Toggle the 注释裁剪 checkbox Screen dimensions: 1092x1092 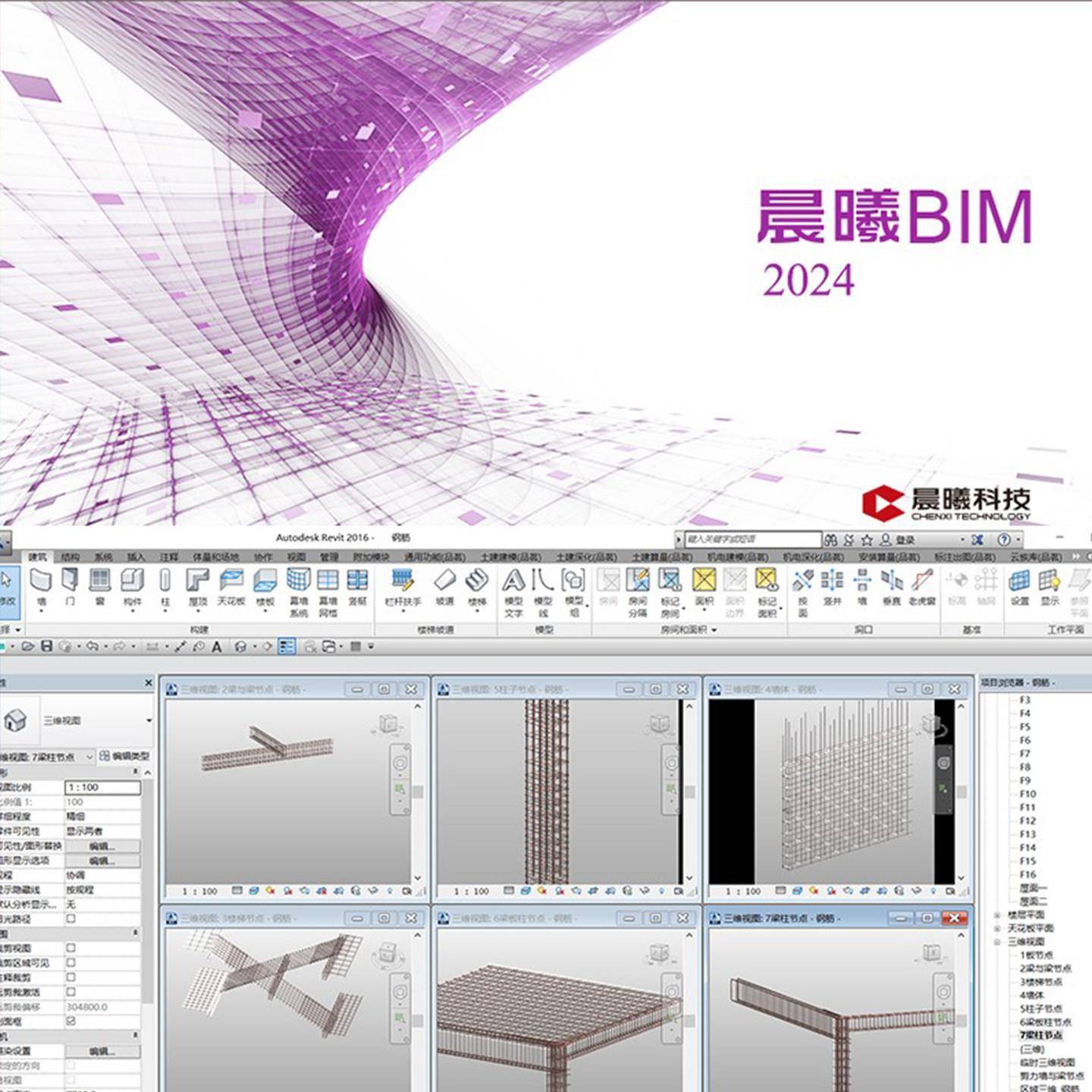coord(71,977)
